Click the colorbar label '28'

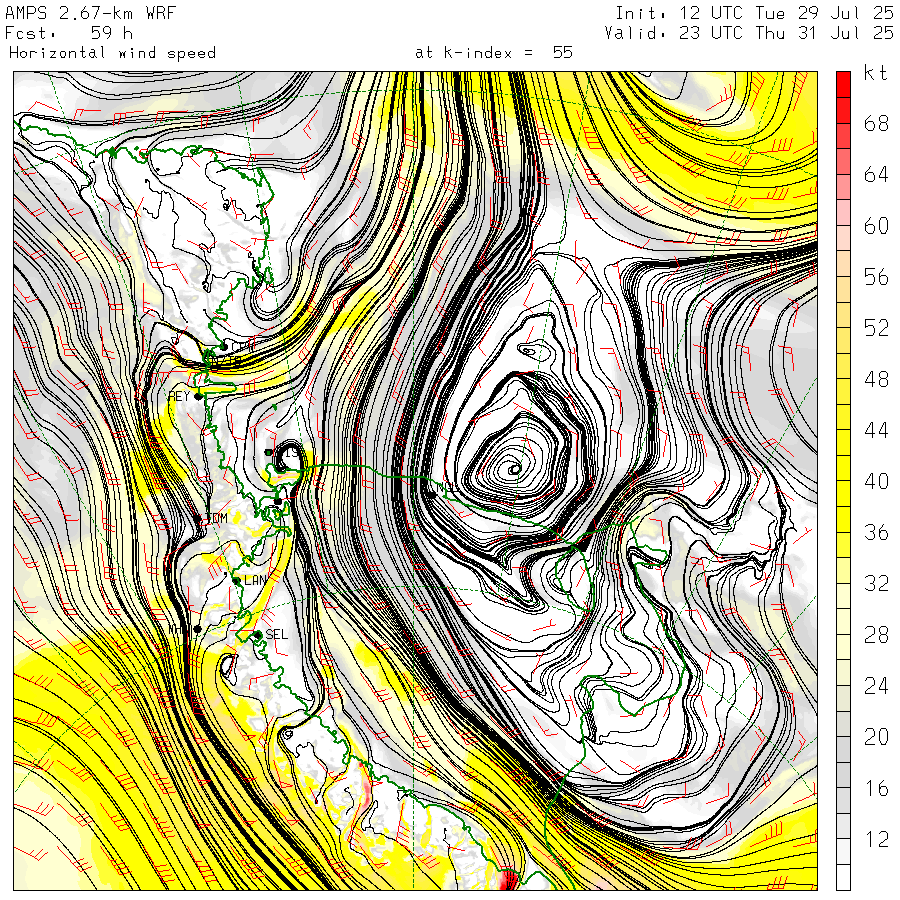point(876,635)
